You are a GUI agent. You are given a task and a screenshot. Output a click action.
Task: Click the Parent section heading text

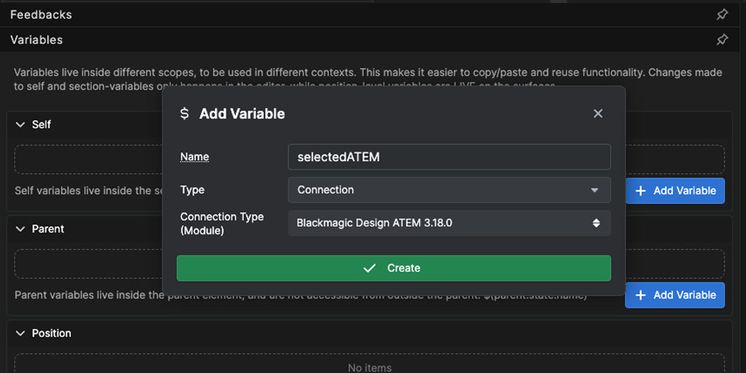tap(48, 229)
